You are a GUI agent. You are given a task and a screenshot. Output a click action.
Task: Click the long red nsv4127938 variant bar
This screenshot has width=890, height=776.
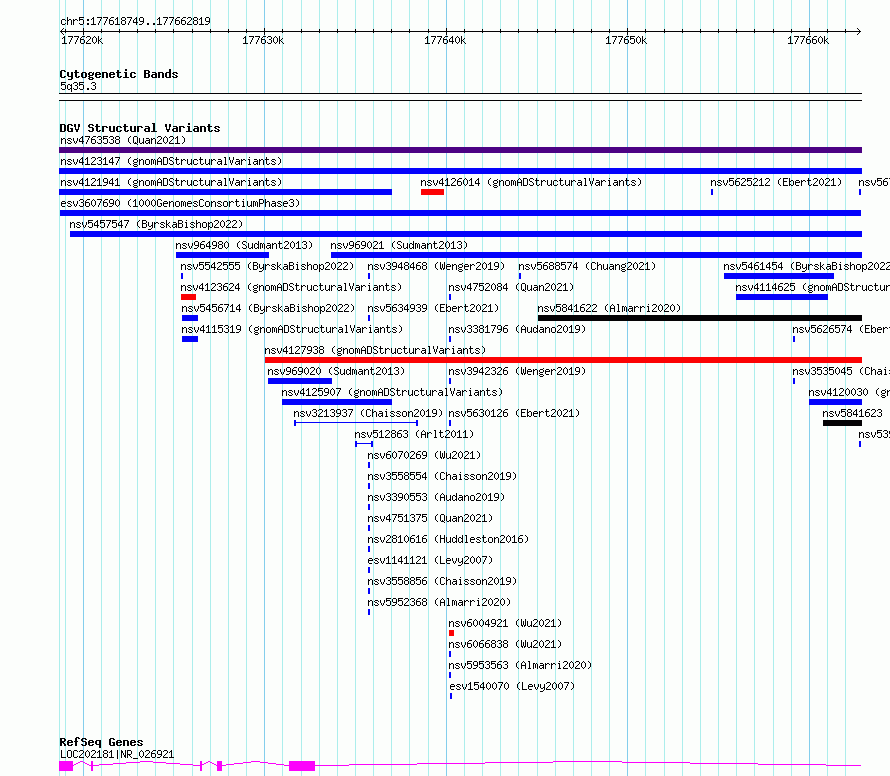click(x=563, y=360)
